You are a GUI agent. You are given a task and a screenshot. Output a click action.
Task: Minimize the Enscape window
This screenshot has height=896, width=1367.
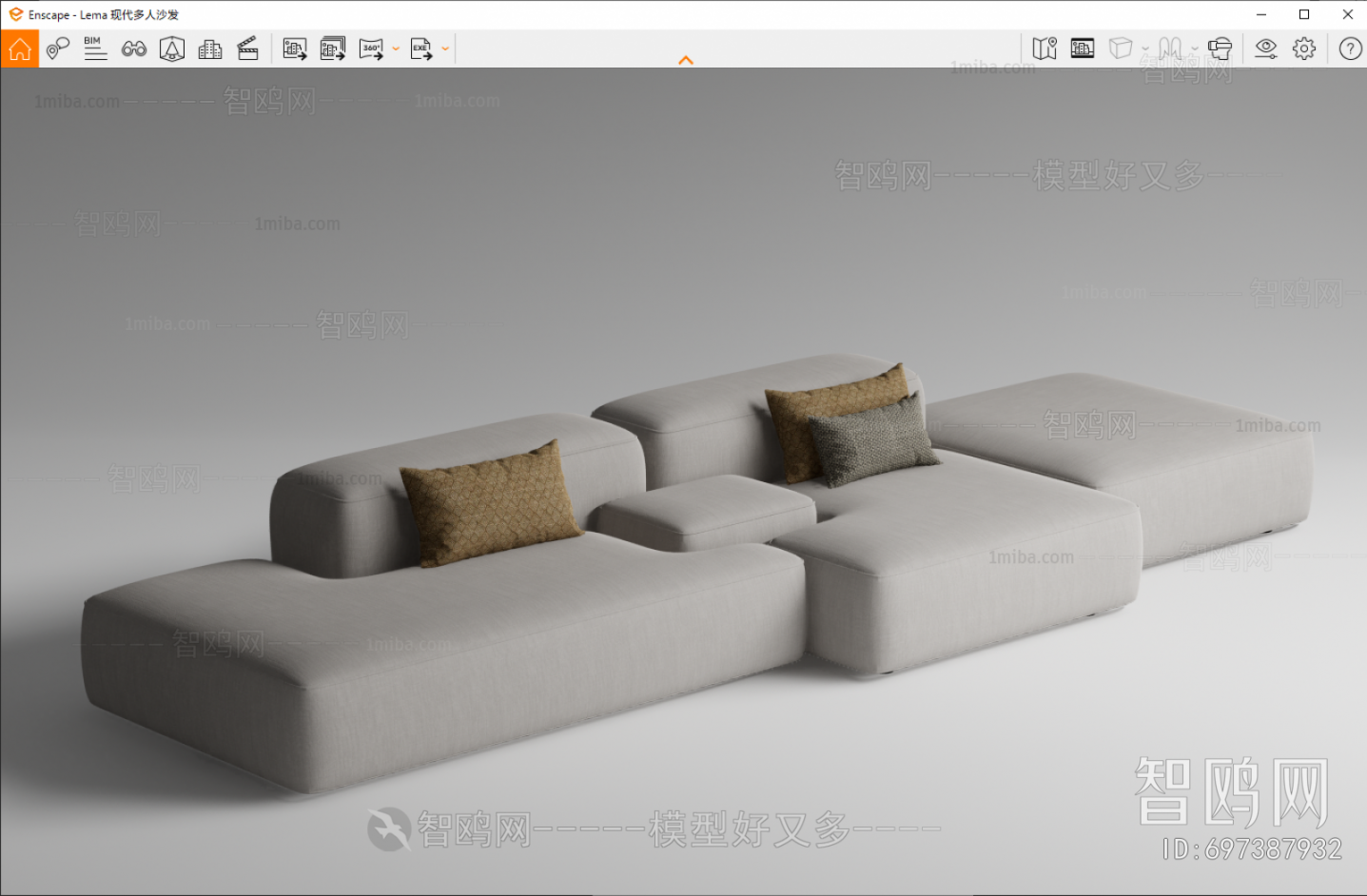1261,14
